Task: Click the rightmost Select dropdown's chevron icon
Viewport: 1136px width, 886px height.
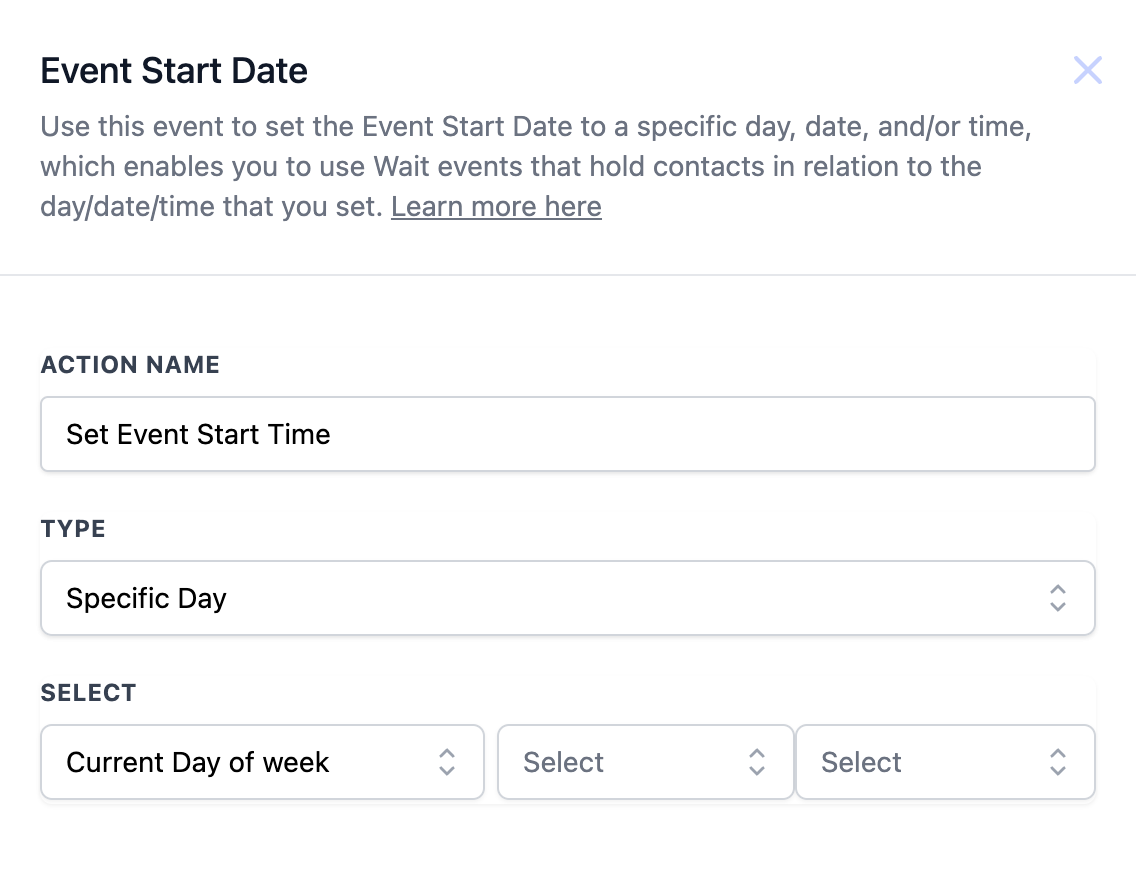Action: (x=1057, y=762)
